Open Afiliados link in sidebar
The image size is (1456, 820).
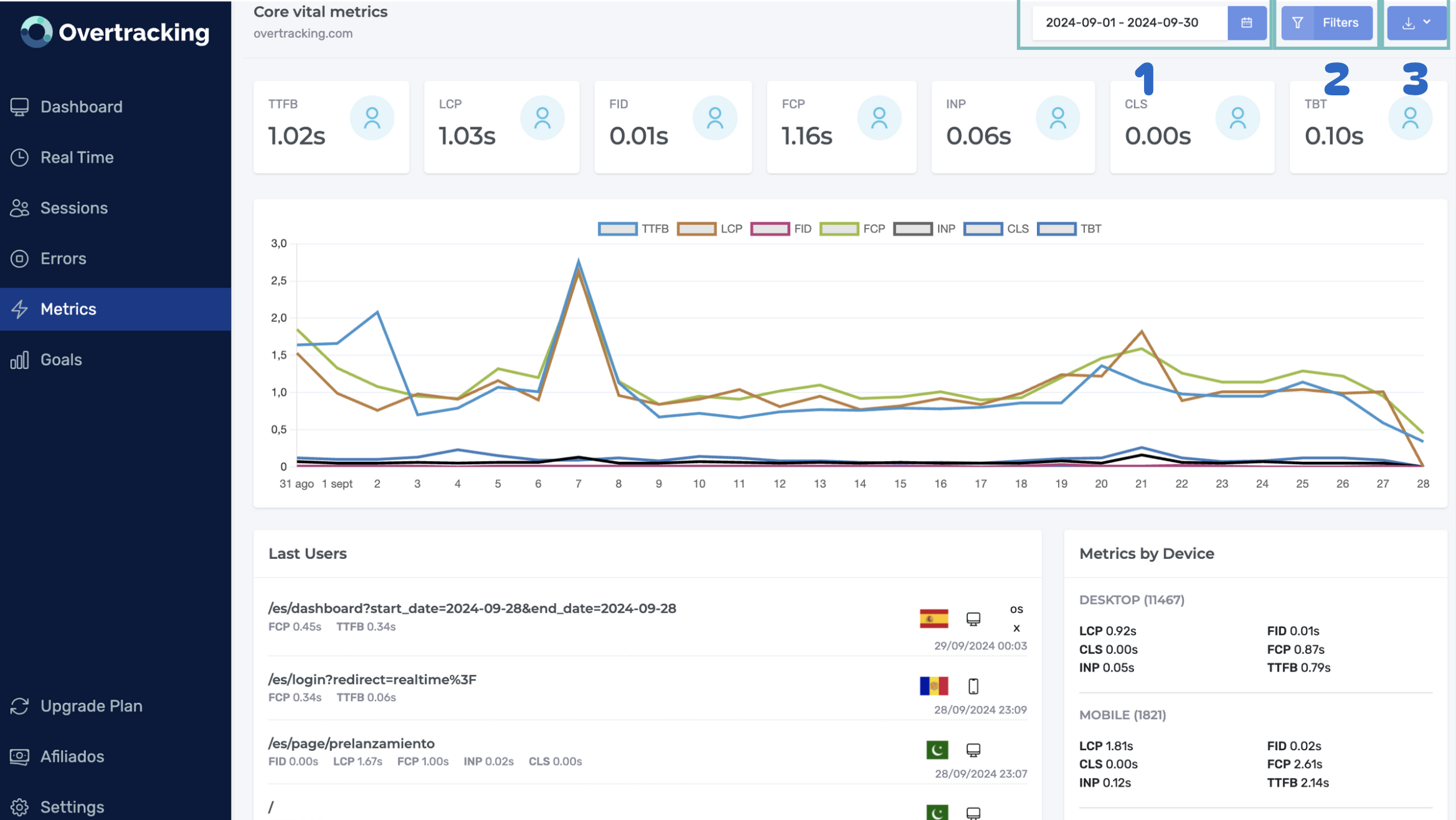tap(115, 756)
